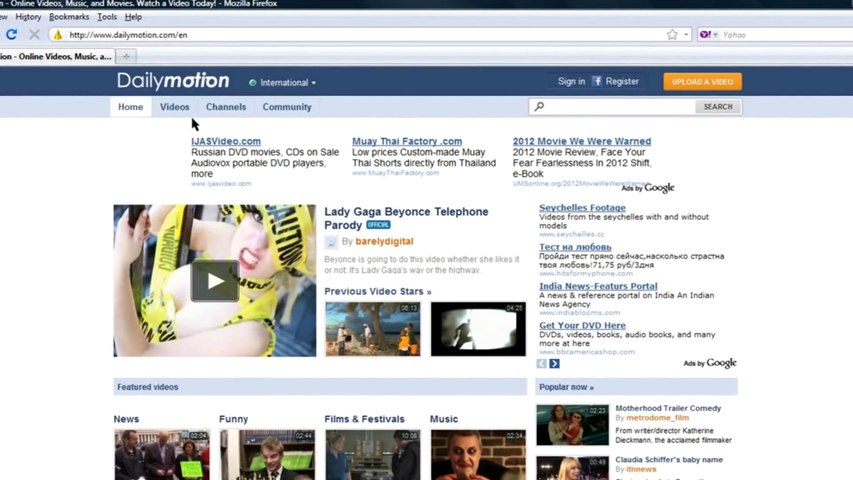Click the Facebook icon next to Register
The height and width of the screenshot is (480, 853).
(x=597, y=81)
